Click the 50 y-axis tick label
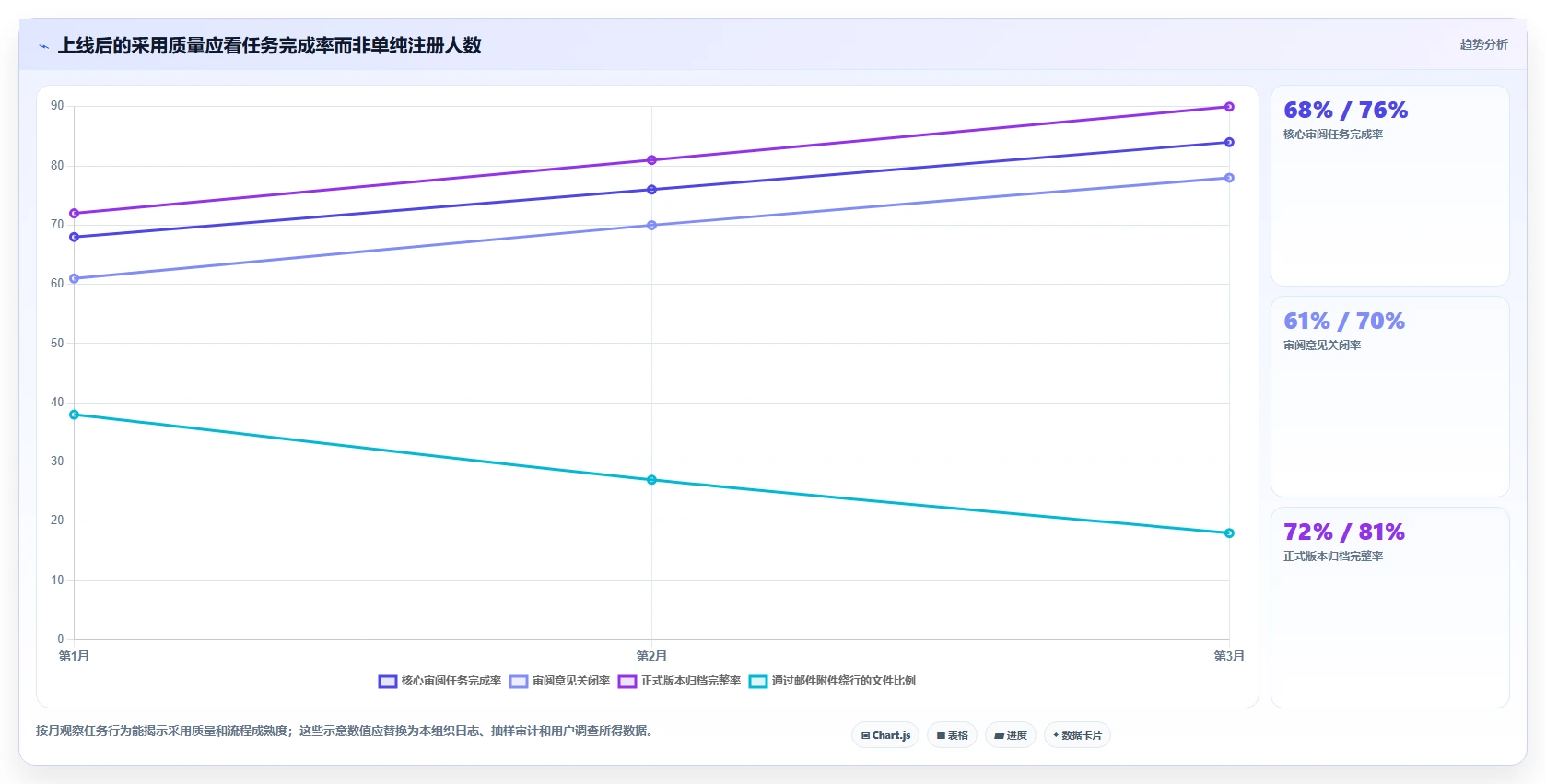Viewport: 1546px width, 784px height. pyautogui.click(x=57, y=344)
